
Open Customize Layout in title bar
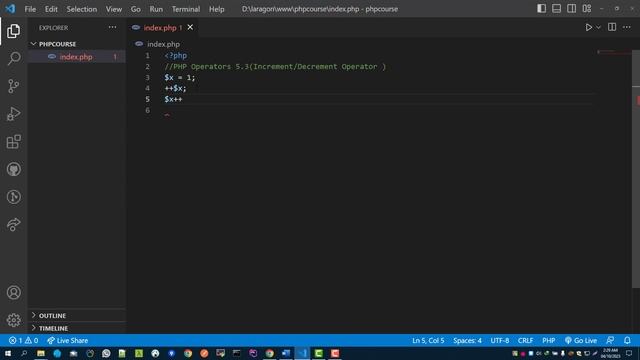(x=587, y=9)
